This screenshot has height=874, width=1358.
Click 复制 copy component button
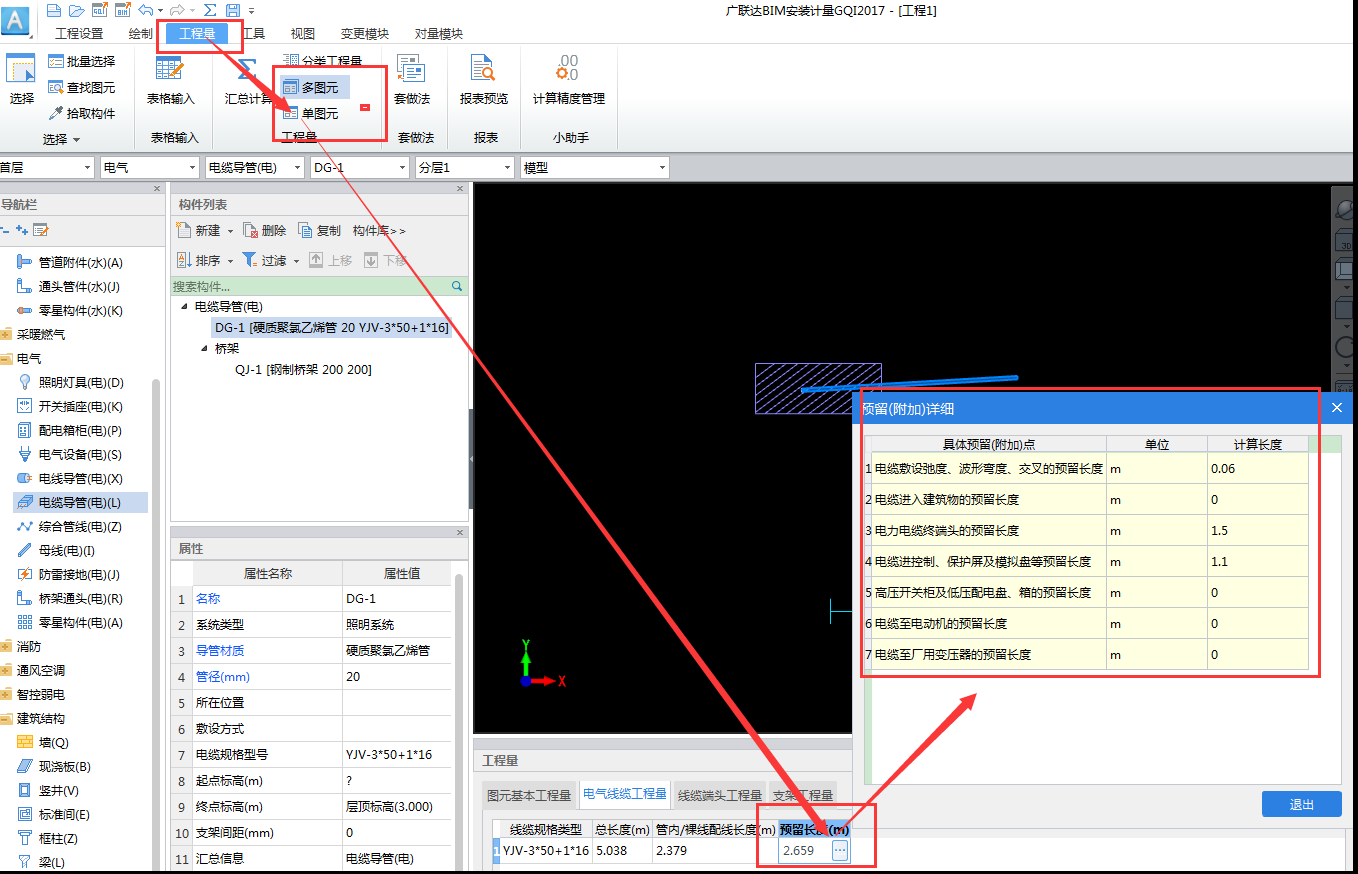pyautogui.click(x=320, y=230)
